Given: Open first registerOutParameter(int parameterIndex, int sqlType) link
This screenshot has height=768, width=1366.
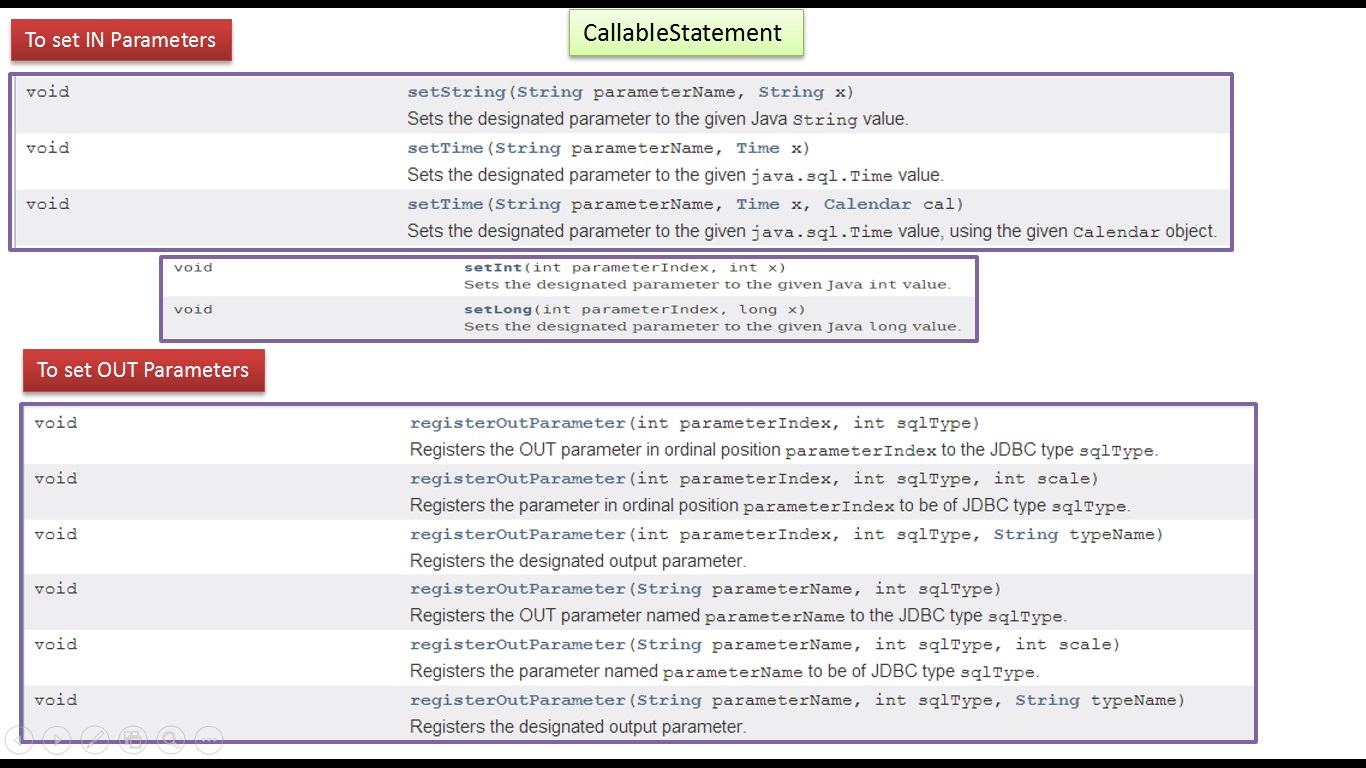Looking at the screenshot, I should [518, 423].
